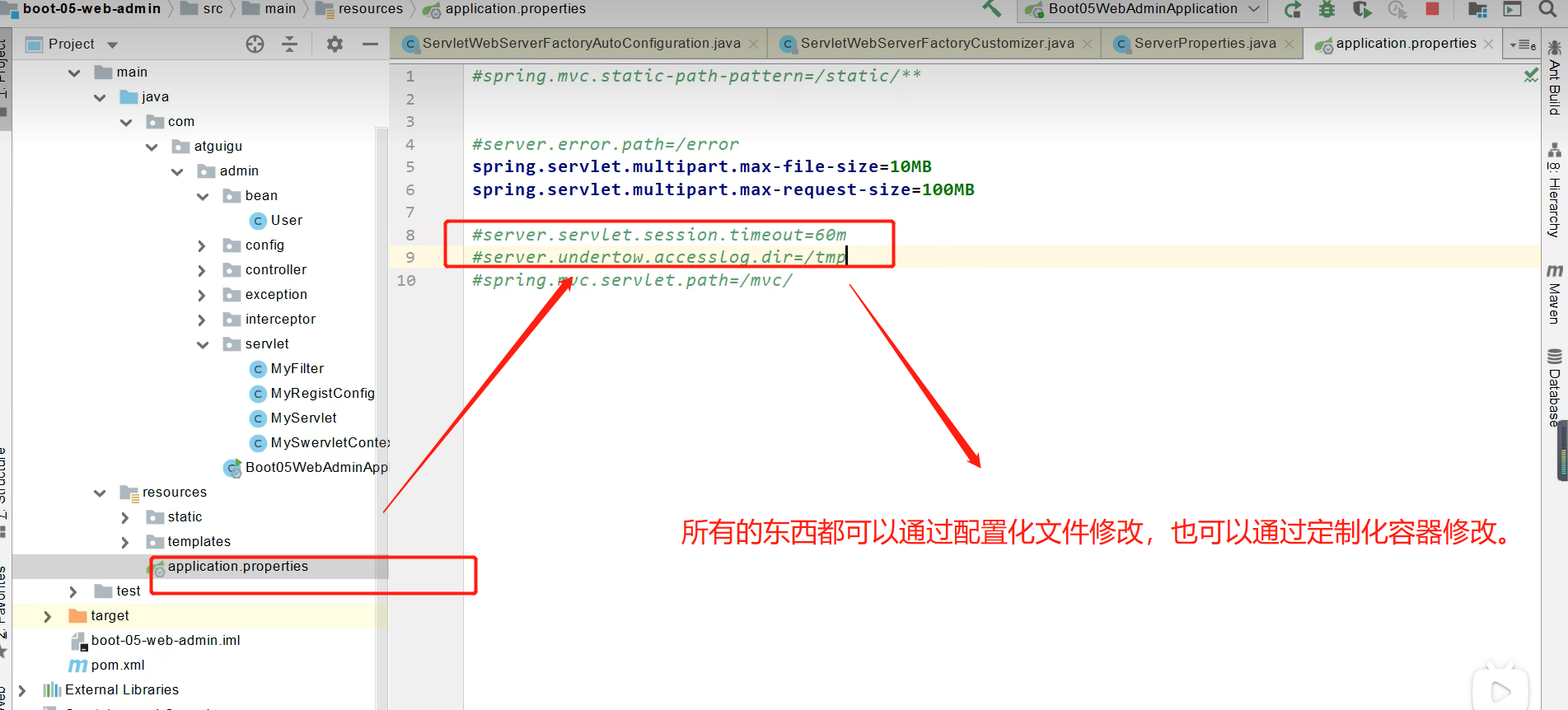Collapse the java source folder
The image size is (1568, 710).
[x=100, y=97]
